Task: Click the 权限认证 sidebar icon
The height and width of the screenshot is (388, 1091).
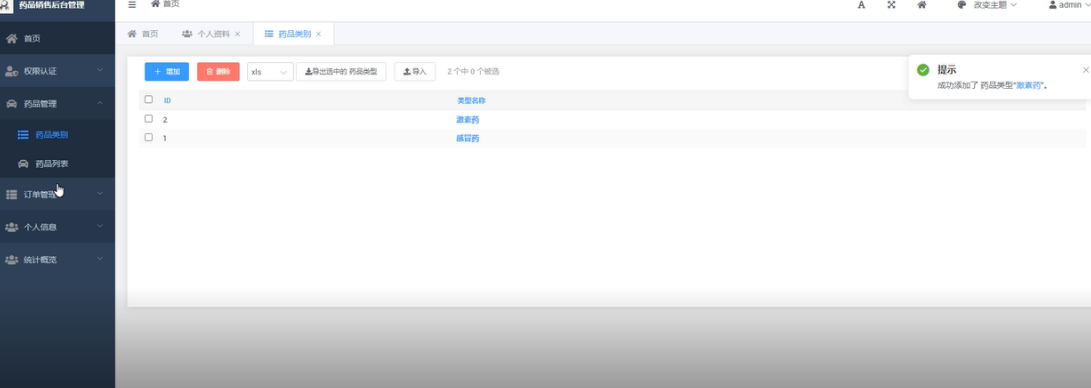Action: pos(11,71)
